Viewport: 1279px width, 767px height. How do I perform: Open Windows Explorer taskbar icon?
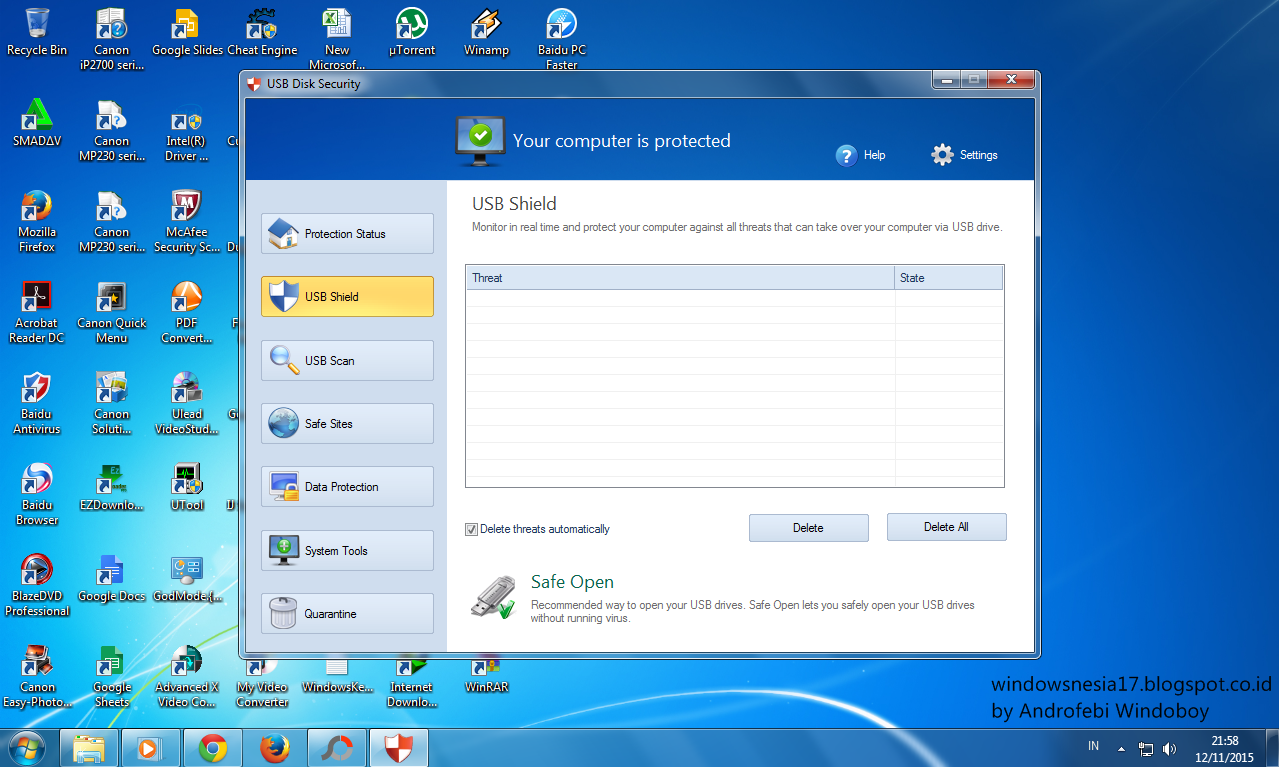(90, 748)
